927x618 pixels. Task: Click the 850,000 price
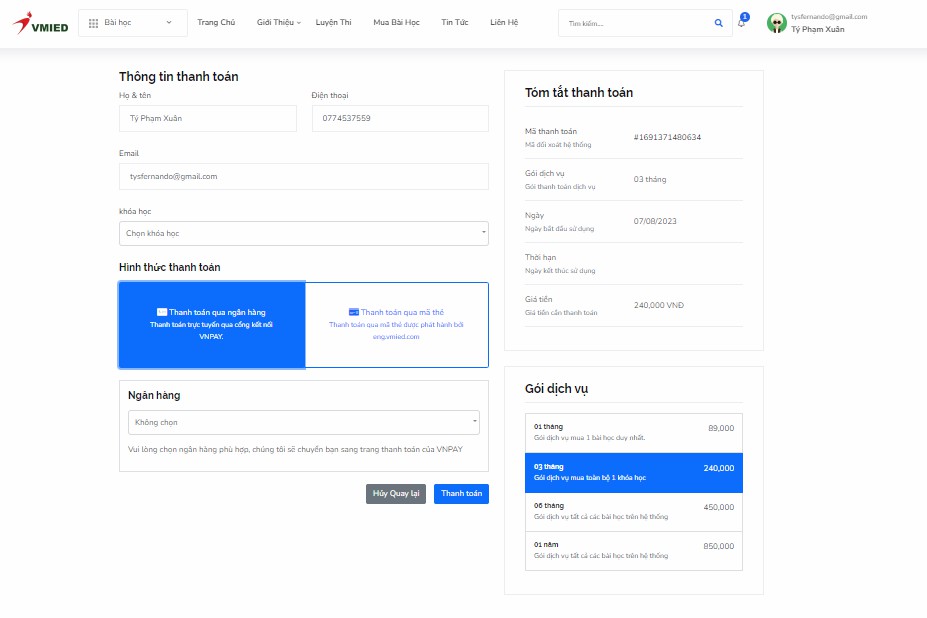point(718,546)
